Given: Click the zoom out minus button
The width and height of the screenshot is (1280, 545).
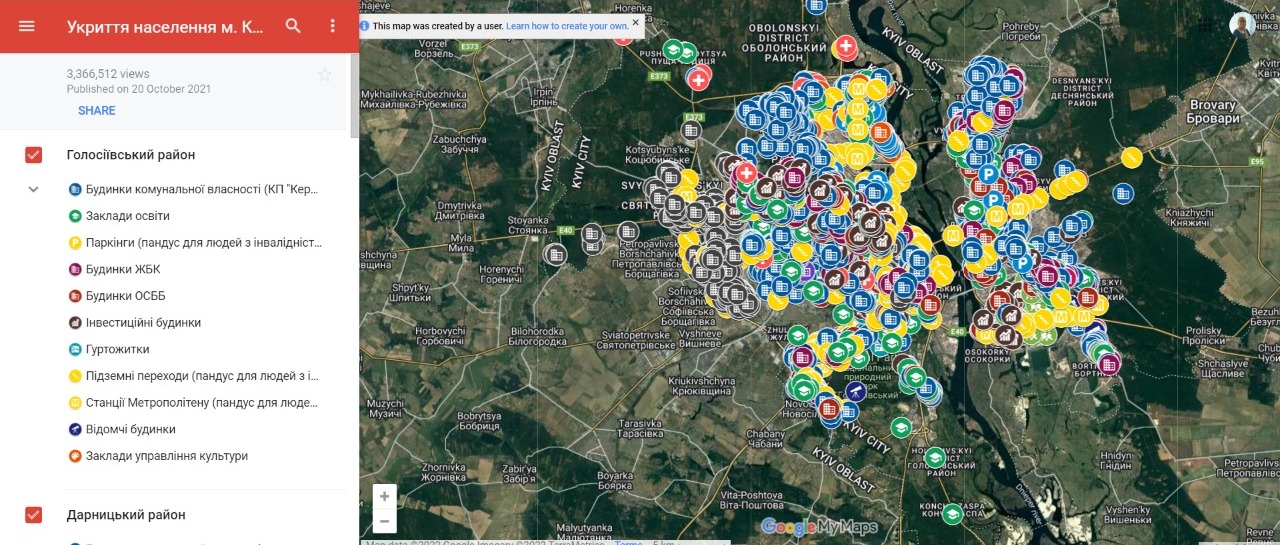Looking at the screenshot, I should [384, 521].
